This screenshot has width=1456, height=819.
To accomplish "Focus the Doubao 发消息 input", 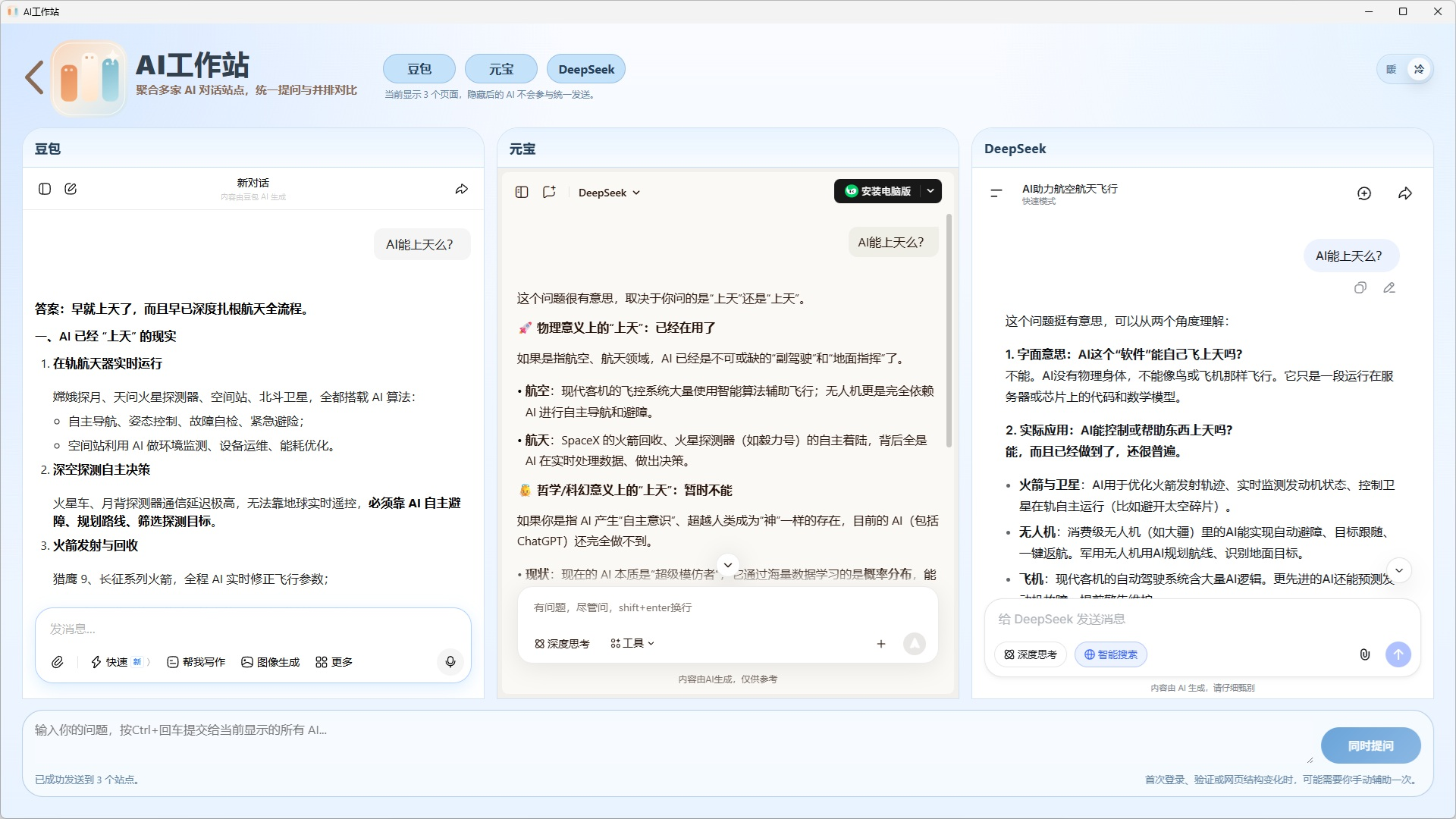I will pyautogui.click(x=253, y=629).
